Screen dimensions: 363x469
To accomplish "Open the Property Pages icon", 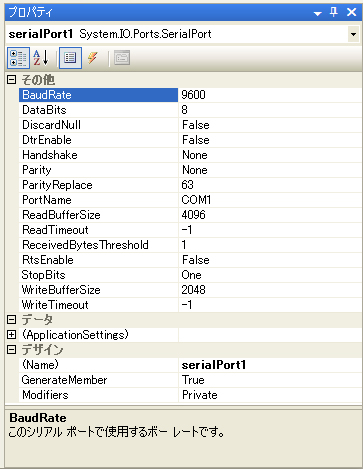I will coord(122,58).
